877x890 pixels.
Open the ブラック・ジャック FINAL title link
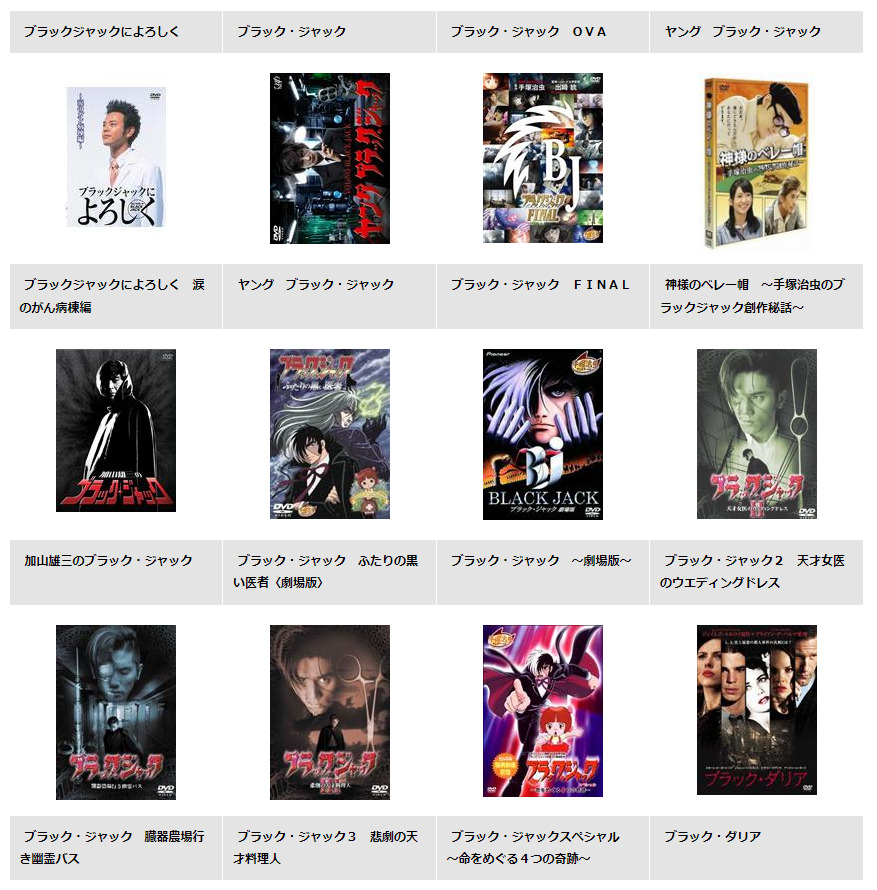tap(540, 285)
